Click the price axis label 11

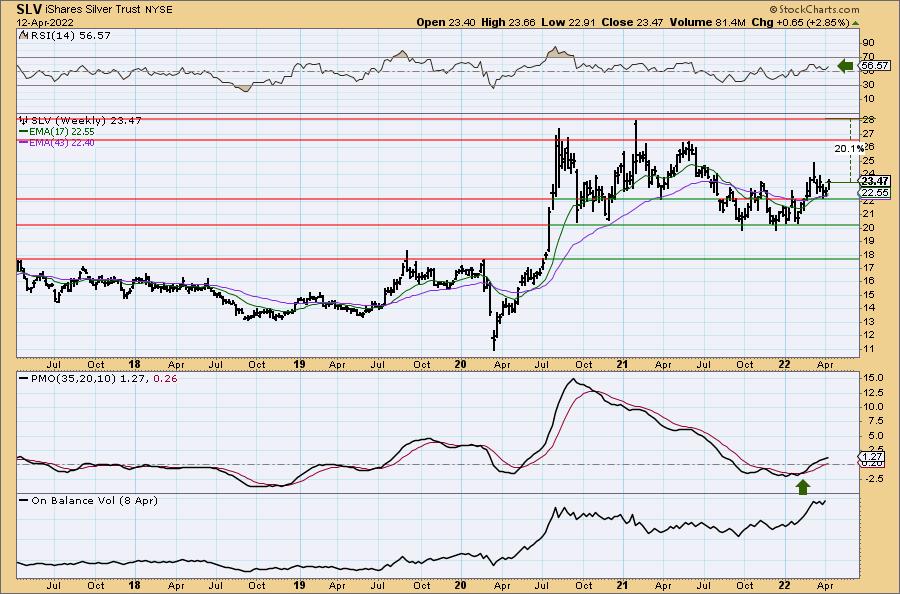click(x=868, y=349)
